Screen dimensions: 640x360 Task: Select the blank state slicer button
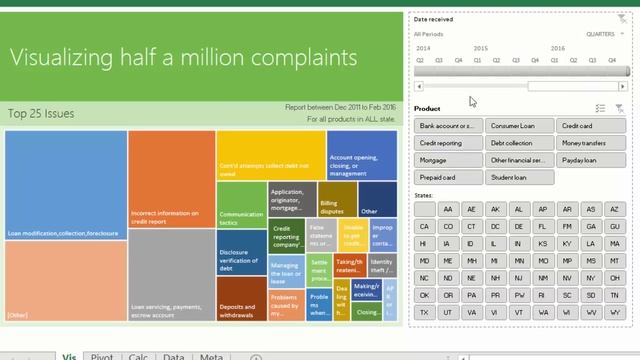click(x=424, y=209)
